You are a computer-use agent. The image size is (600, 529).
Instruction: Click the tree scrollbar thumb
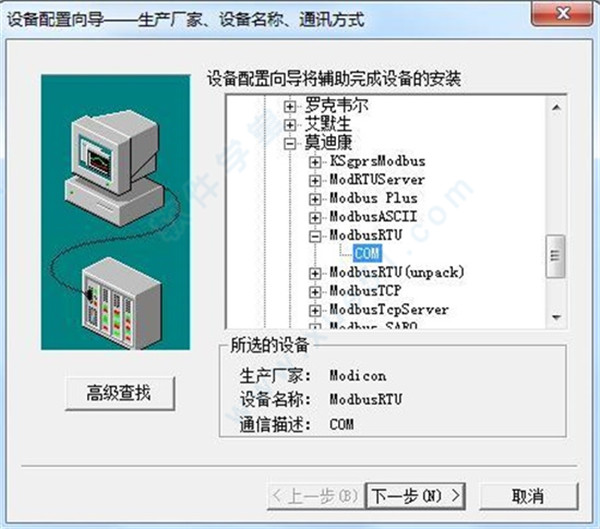pyautogui.click(x=556, y=256)
